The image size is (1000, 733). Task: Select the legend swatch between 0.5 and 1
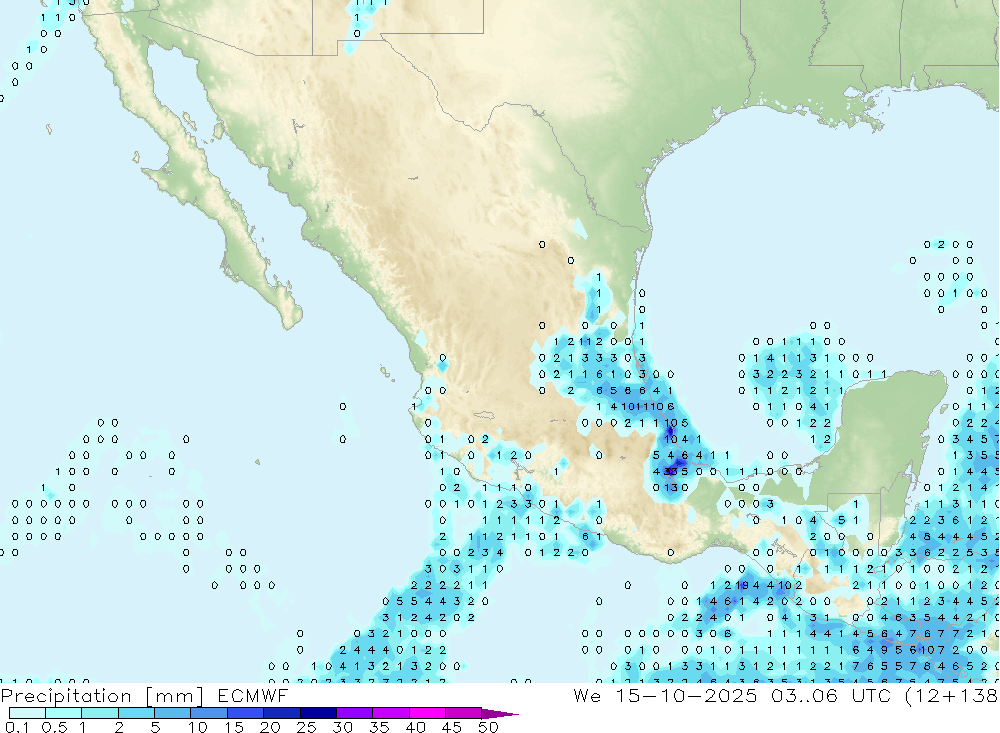click(63, 713)
